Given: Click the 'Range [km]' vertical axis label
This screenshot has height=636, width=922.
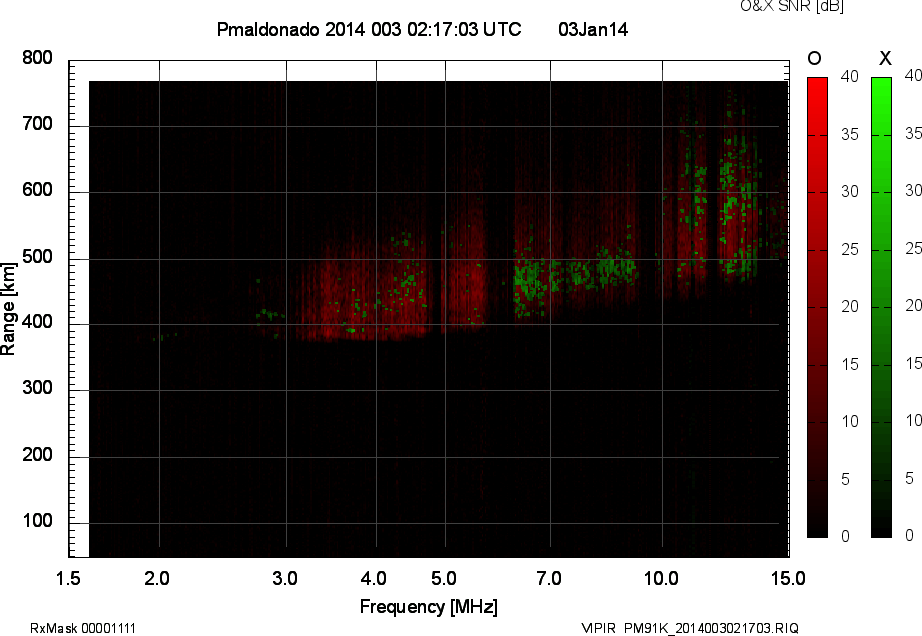Looking at the screenshot, I should 8,309.
